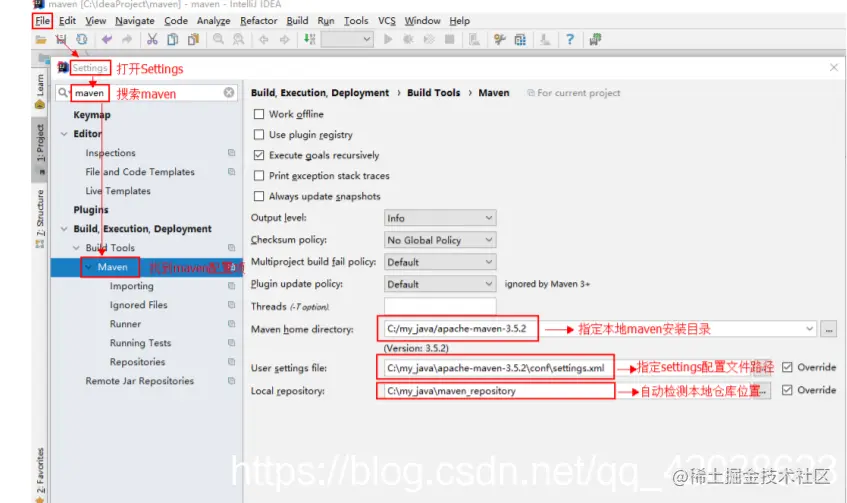Click the Build Project toolbar icon
Image resolution: width=847 pixels, height=503 pixels.
(x=310, y=39)
